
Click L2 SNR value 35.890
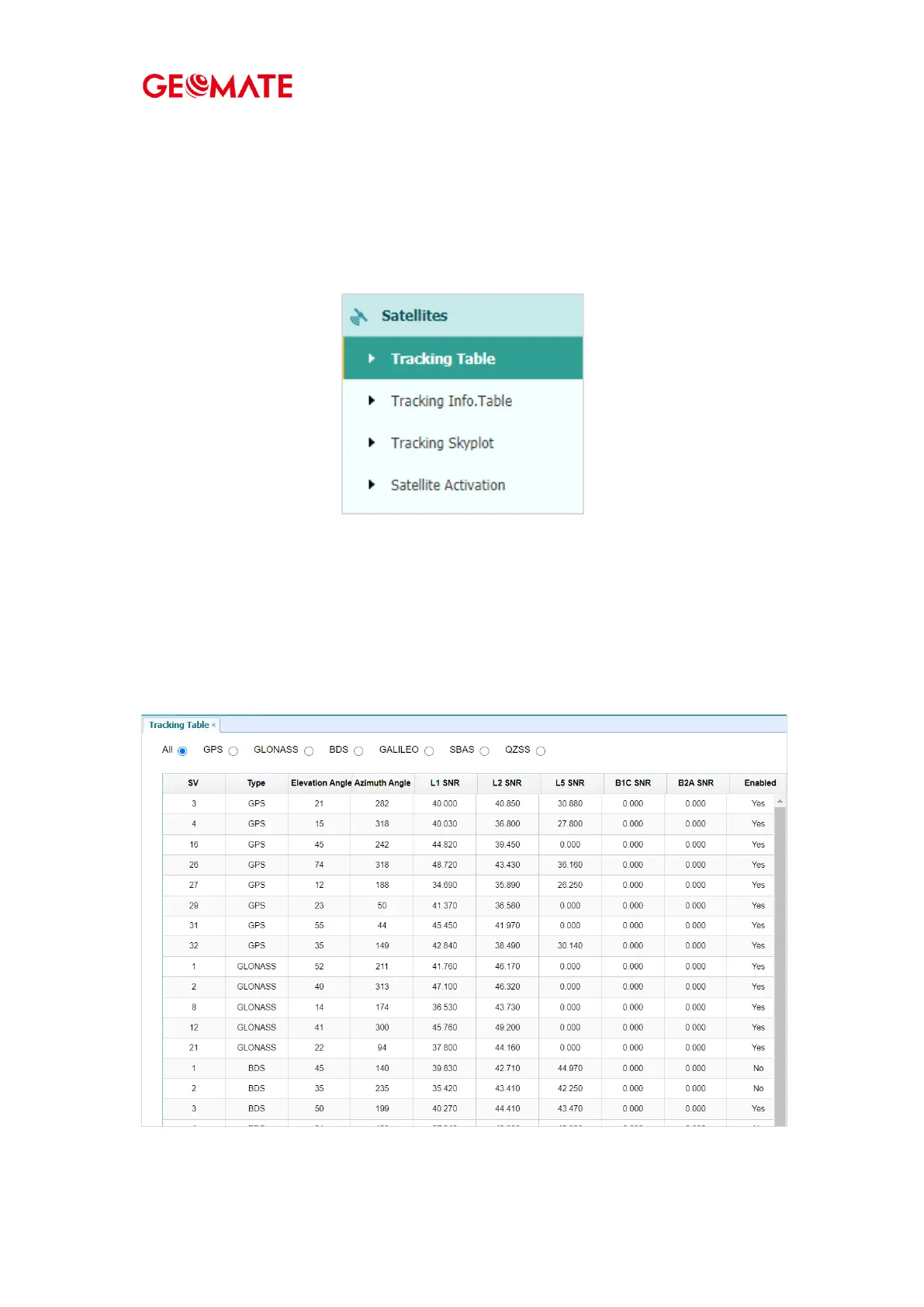[507, 885]
